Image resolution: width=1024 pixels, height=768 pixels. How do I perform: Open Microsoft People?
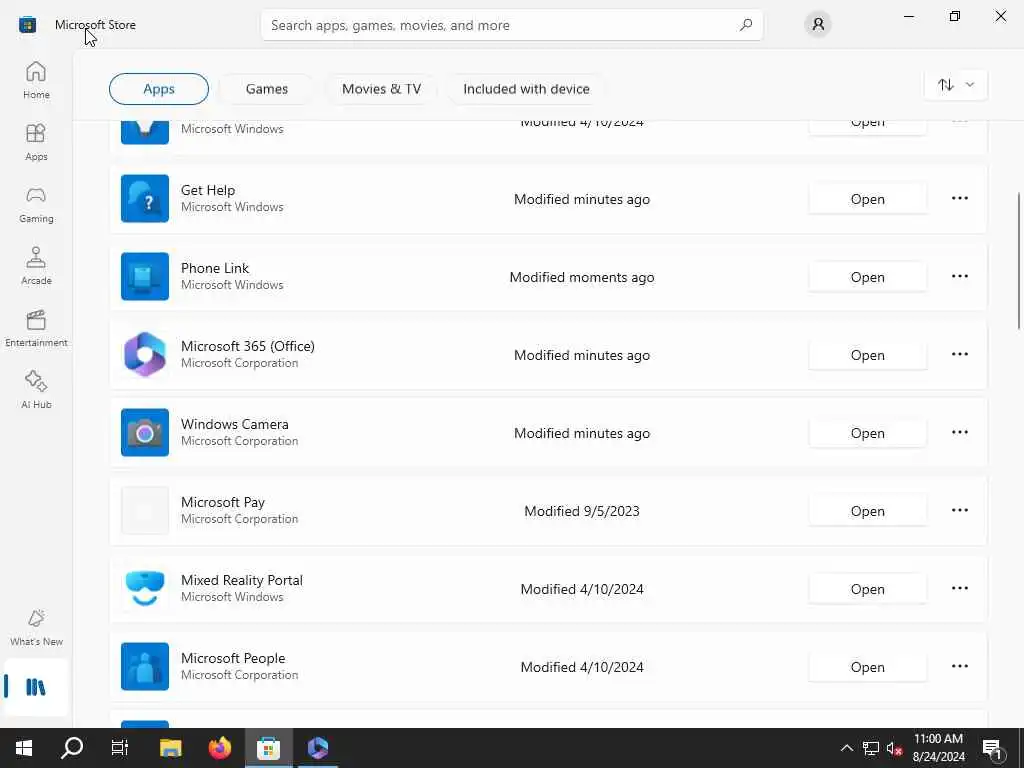(867, 667)
